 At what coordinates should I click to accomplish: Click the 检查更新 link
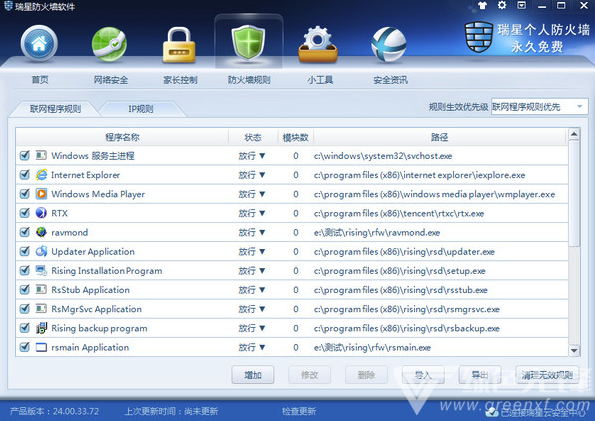pos(299,411)
